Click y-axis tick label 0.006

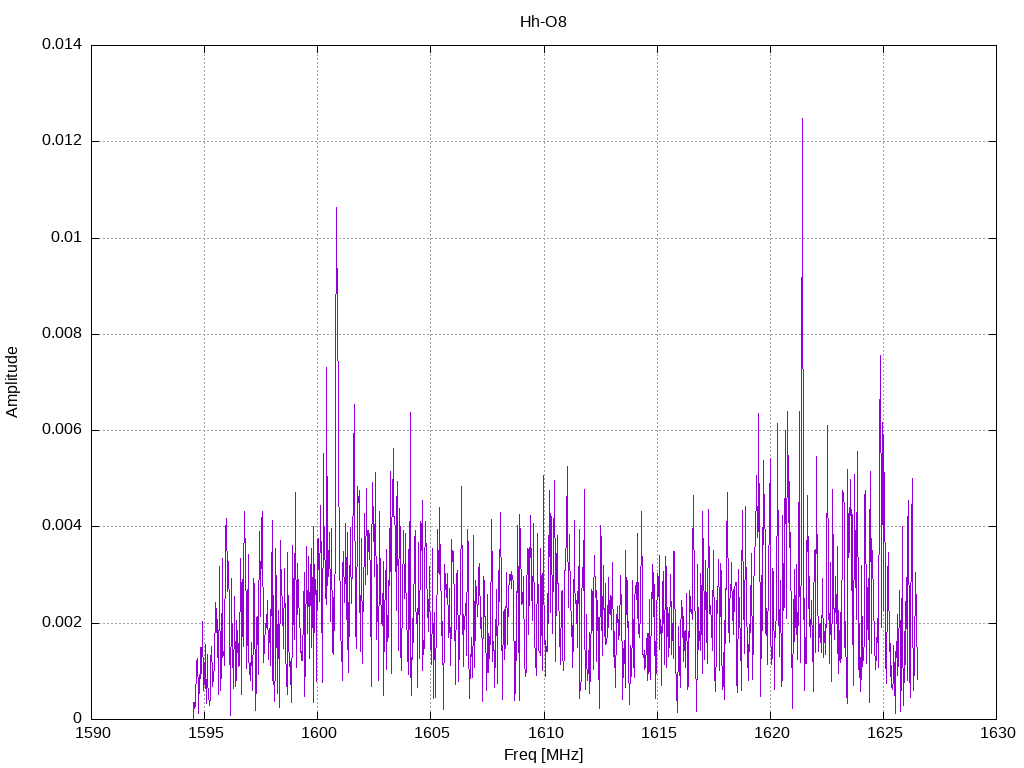62,430
